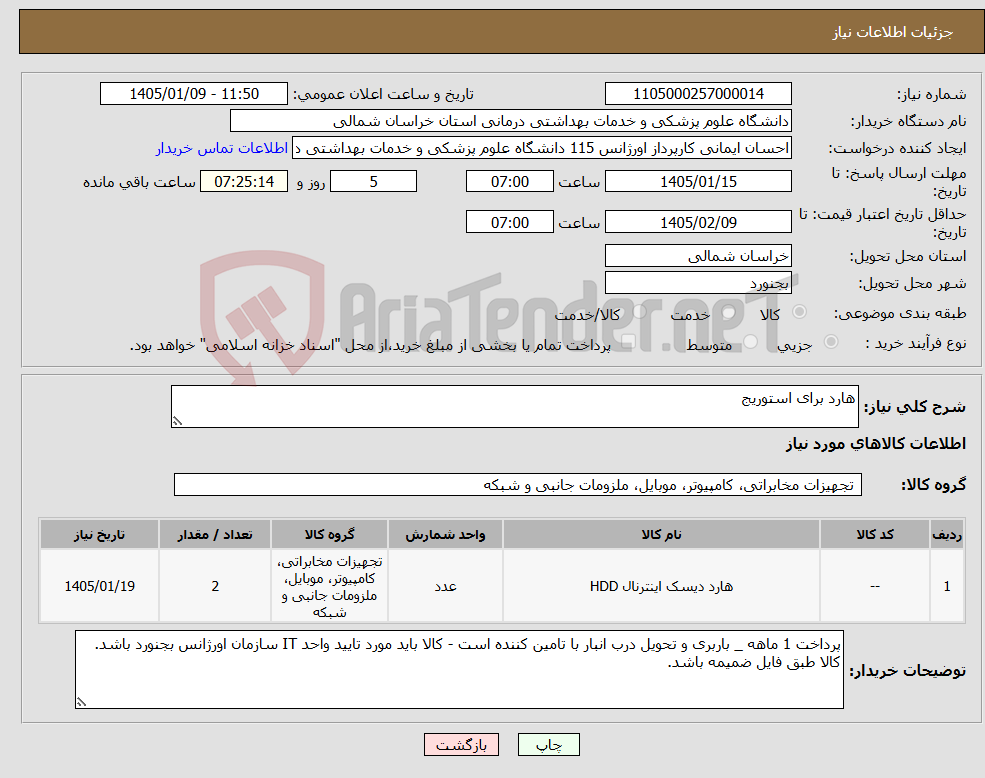Click the گروه کالا column header

point(329,534)
